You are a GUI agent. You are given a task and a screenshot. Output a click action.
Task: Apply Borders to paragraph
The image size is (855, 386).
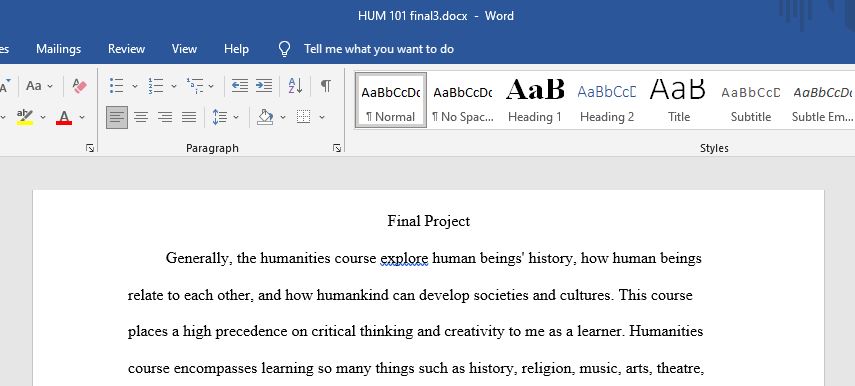(304, 117)
